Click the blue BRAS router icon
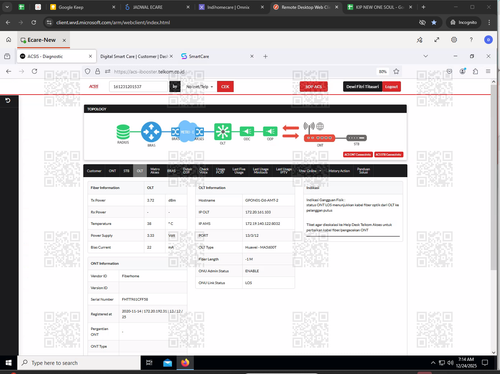The width and height of the screenshot is (500, 374). (151, 132)
